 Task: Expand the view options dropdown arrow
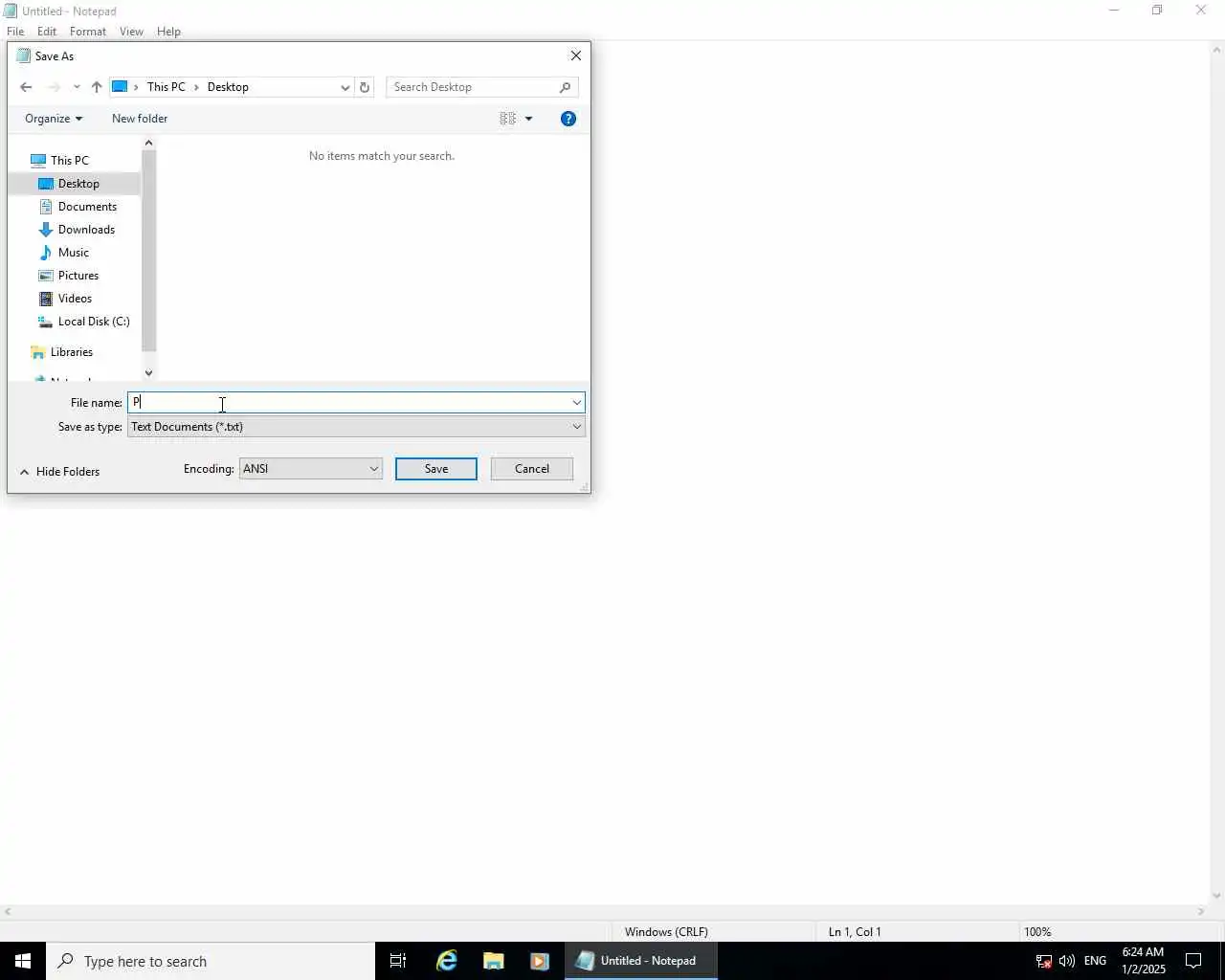tap(528, 119)
